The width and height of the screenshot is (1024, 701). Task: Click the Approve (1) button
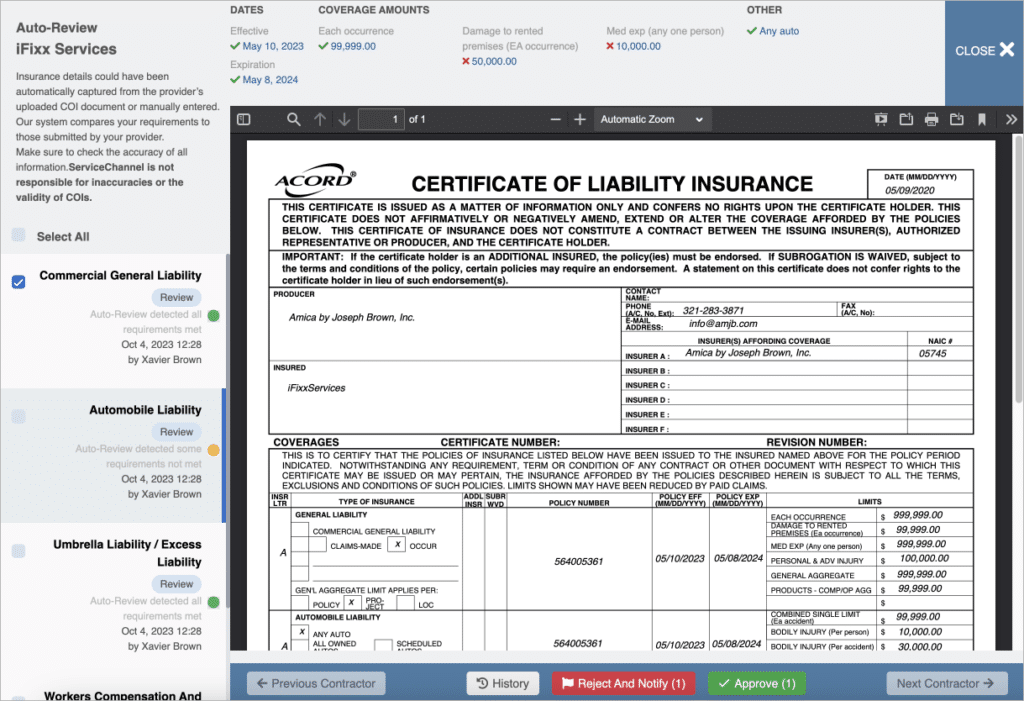[757, 684]
